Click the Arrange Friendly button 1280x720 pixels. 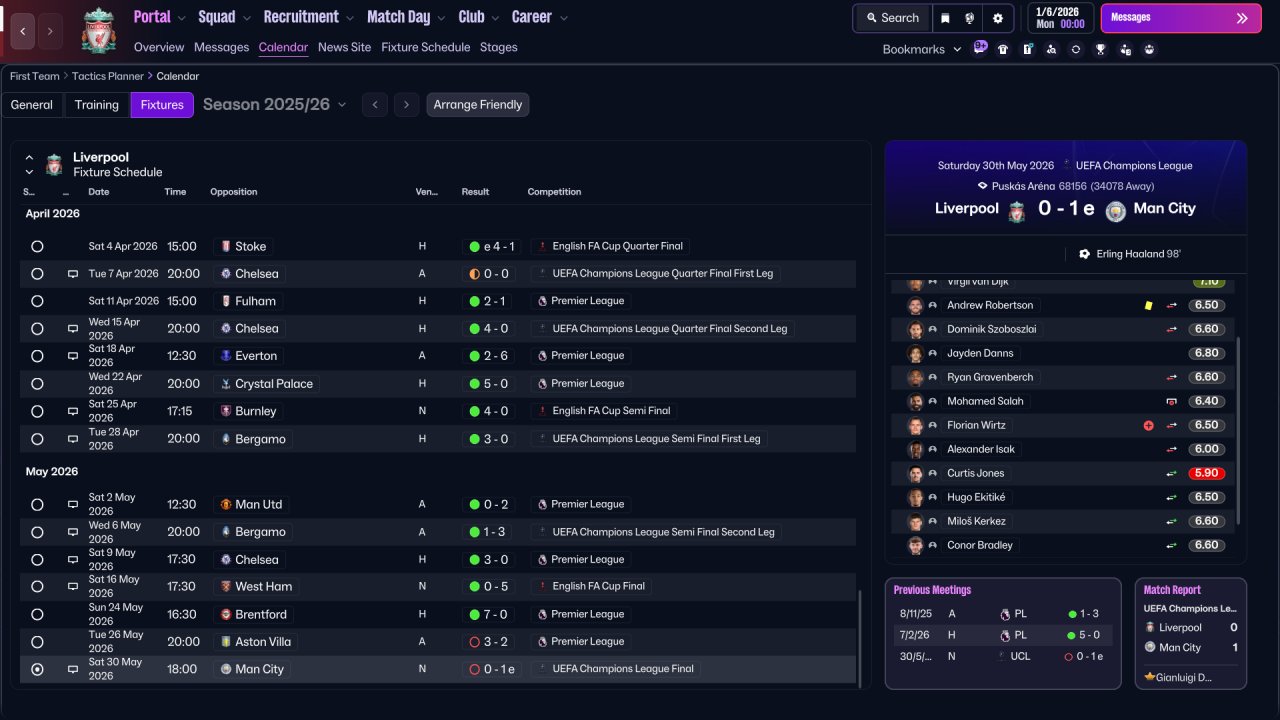[477, 105]
